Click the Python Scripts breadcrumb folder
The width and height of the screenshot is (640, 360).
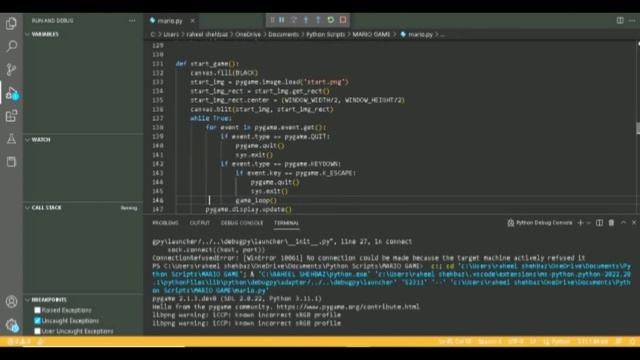(325, 35)
